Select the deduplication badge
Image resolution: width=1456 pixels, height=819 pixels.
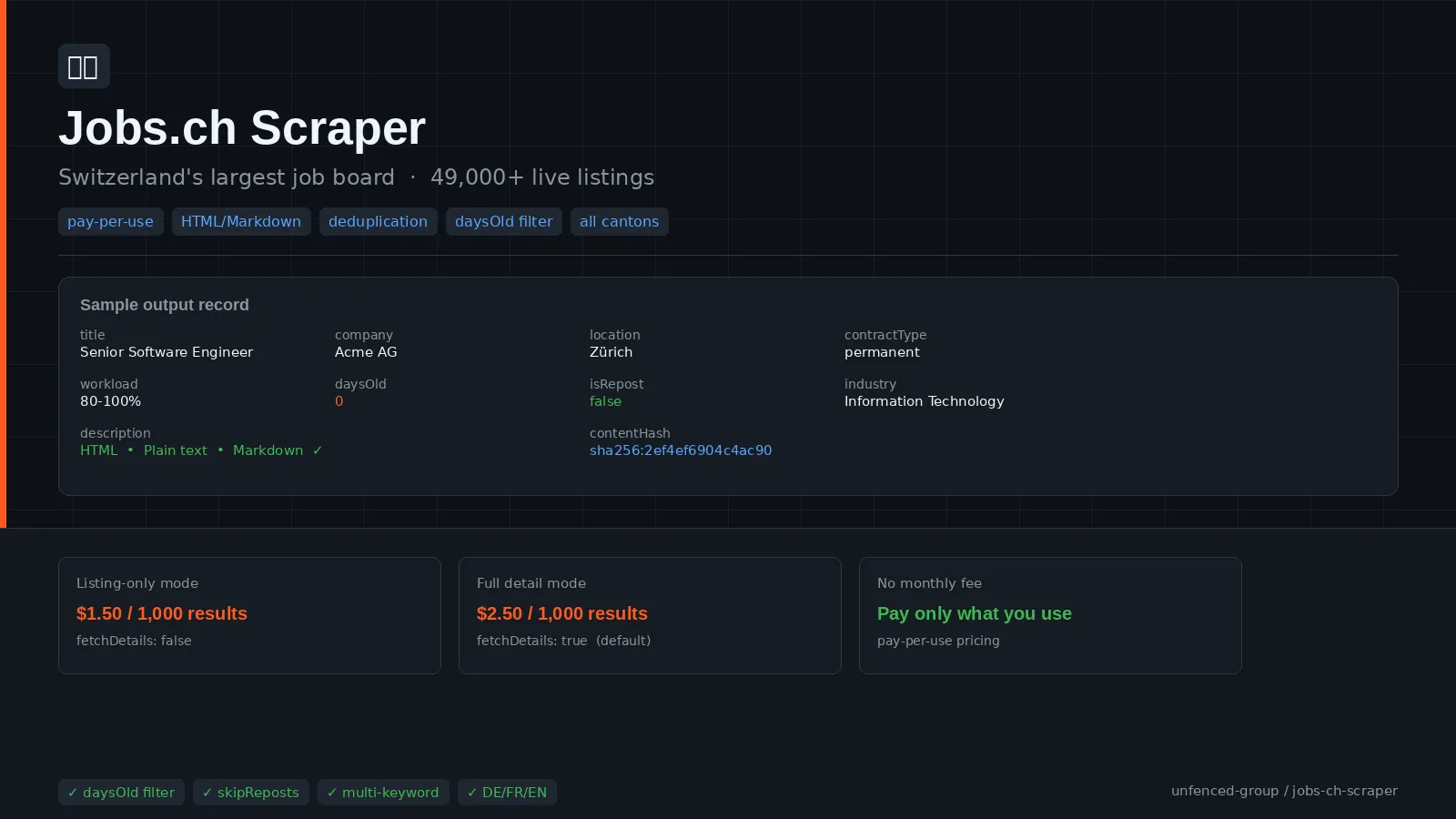pos(378,221)
